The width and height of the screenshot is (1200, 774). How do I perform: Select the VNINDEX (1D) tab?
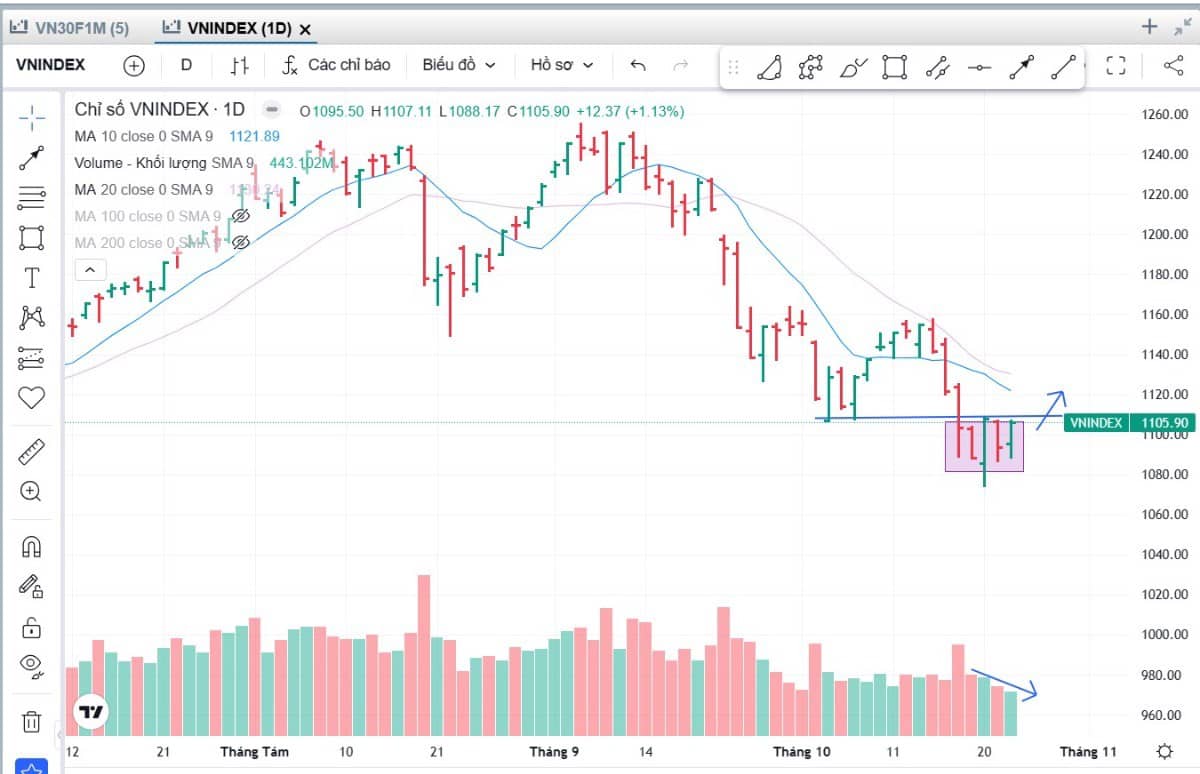pos(226,29)
